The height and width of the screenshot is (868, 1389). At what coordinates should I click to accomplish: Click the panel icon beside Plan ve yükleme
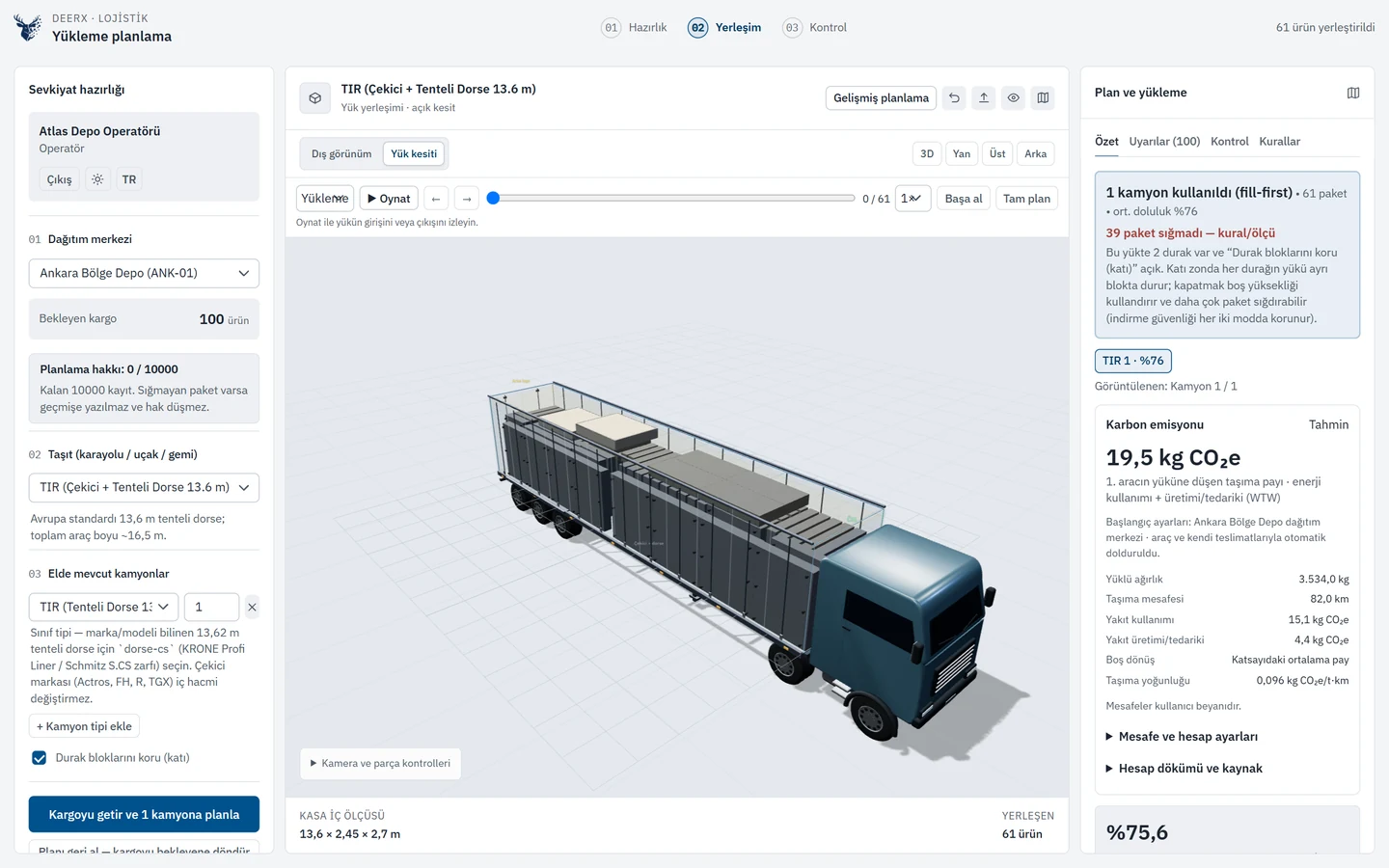[1353, 93]
